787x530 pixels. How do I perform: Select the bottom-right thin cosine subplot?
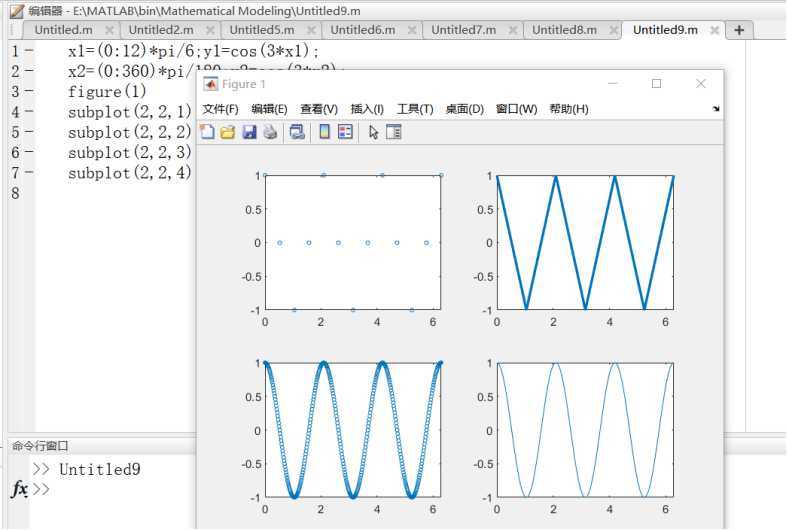tap(585, 430)
